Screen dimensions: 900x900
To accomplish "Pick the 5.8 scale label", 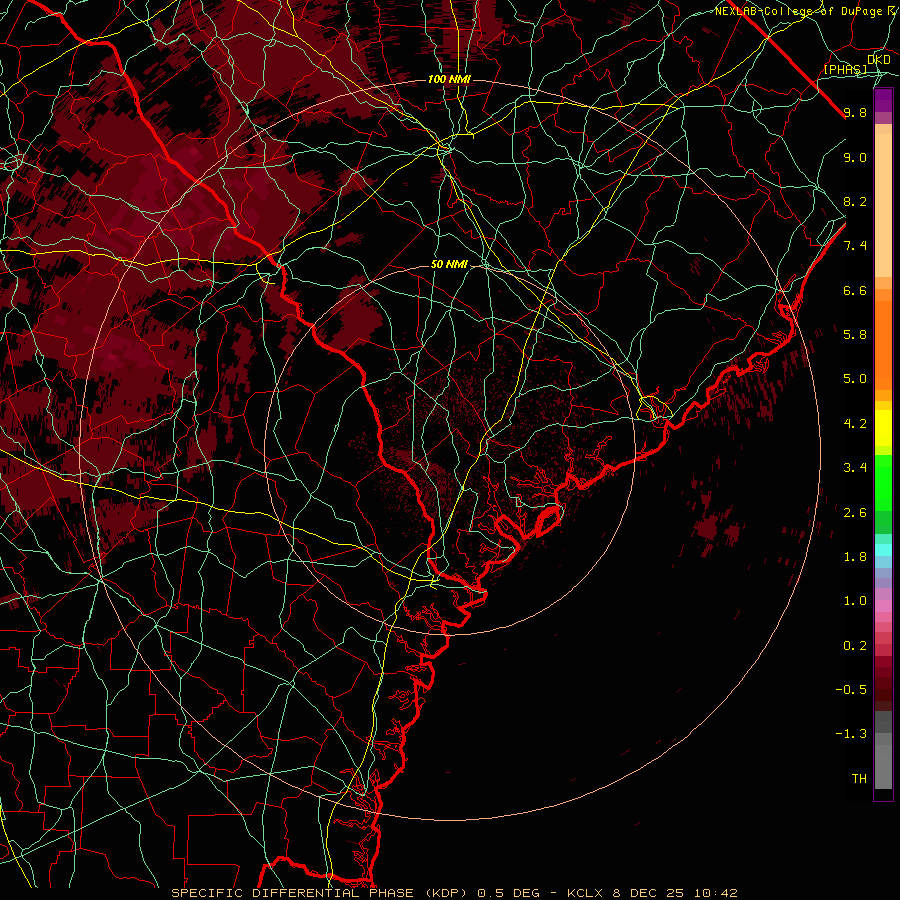I will point(855,335).
